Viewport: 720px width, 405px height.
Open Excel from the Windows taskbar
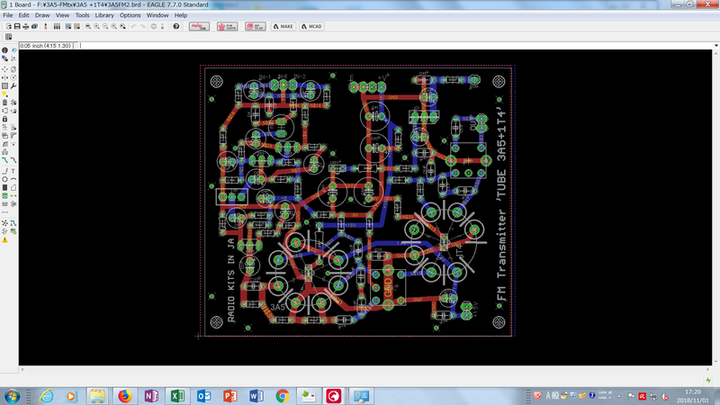pos(177,395)
